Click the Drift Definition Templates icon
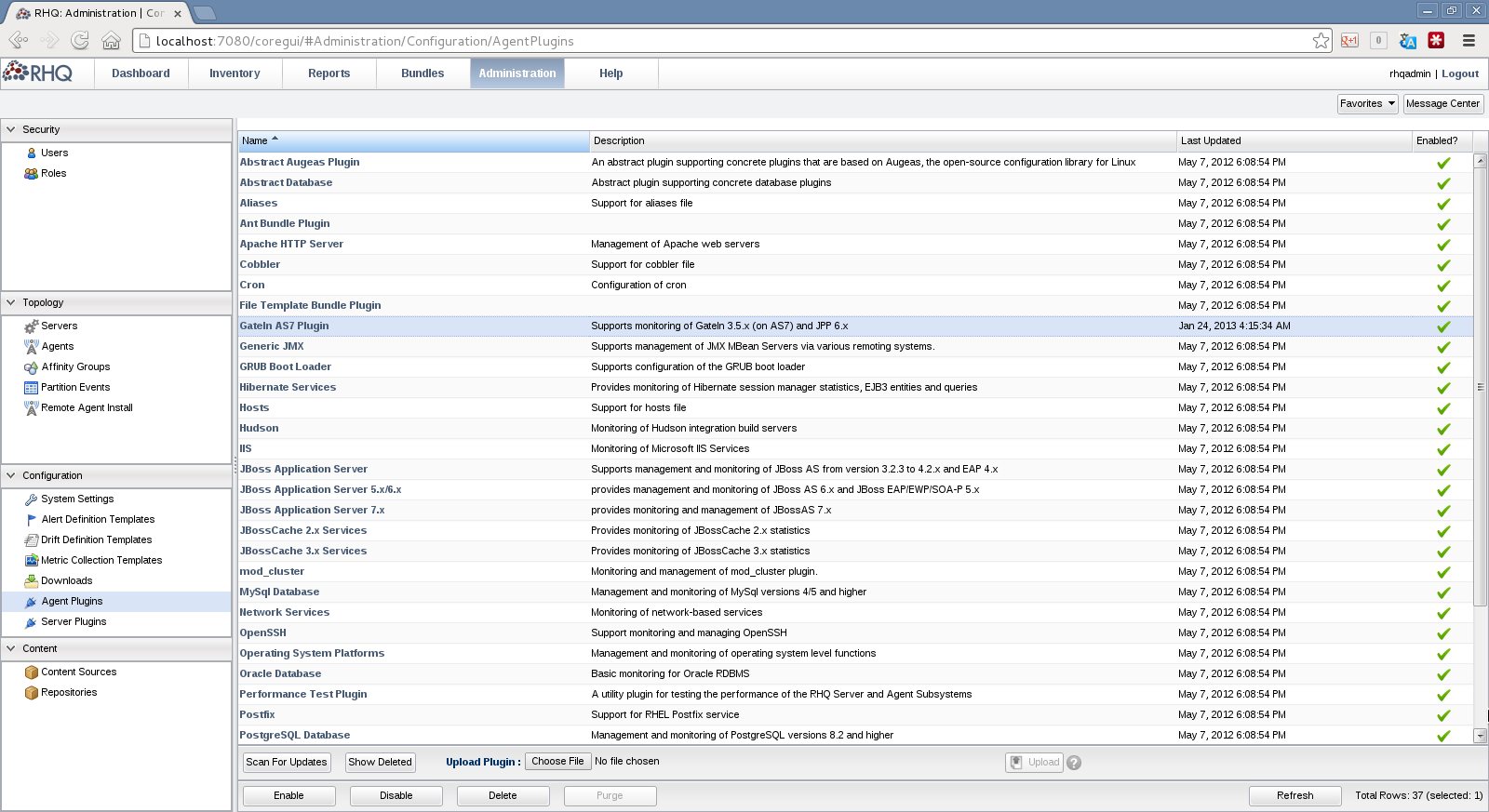The width and height of the screenshot is (1489, 812). coord(32,539)
